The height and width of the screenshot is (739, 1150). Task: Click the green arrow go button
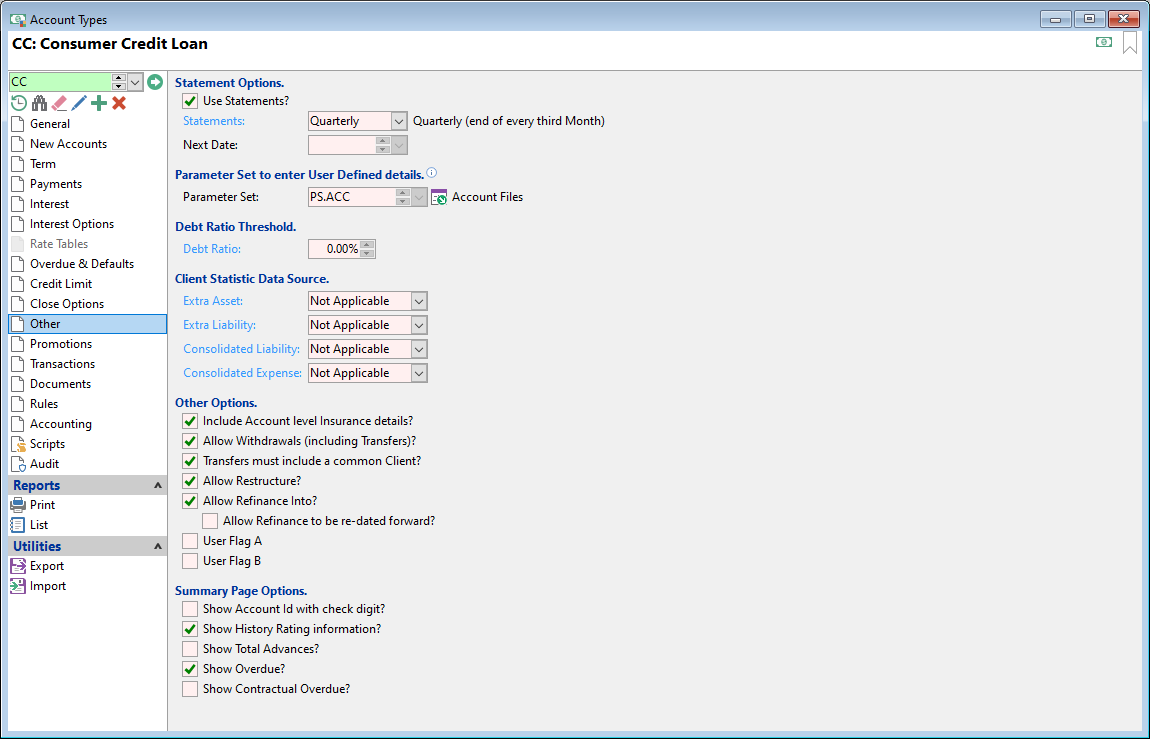[155, 82]
